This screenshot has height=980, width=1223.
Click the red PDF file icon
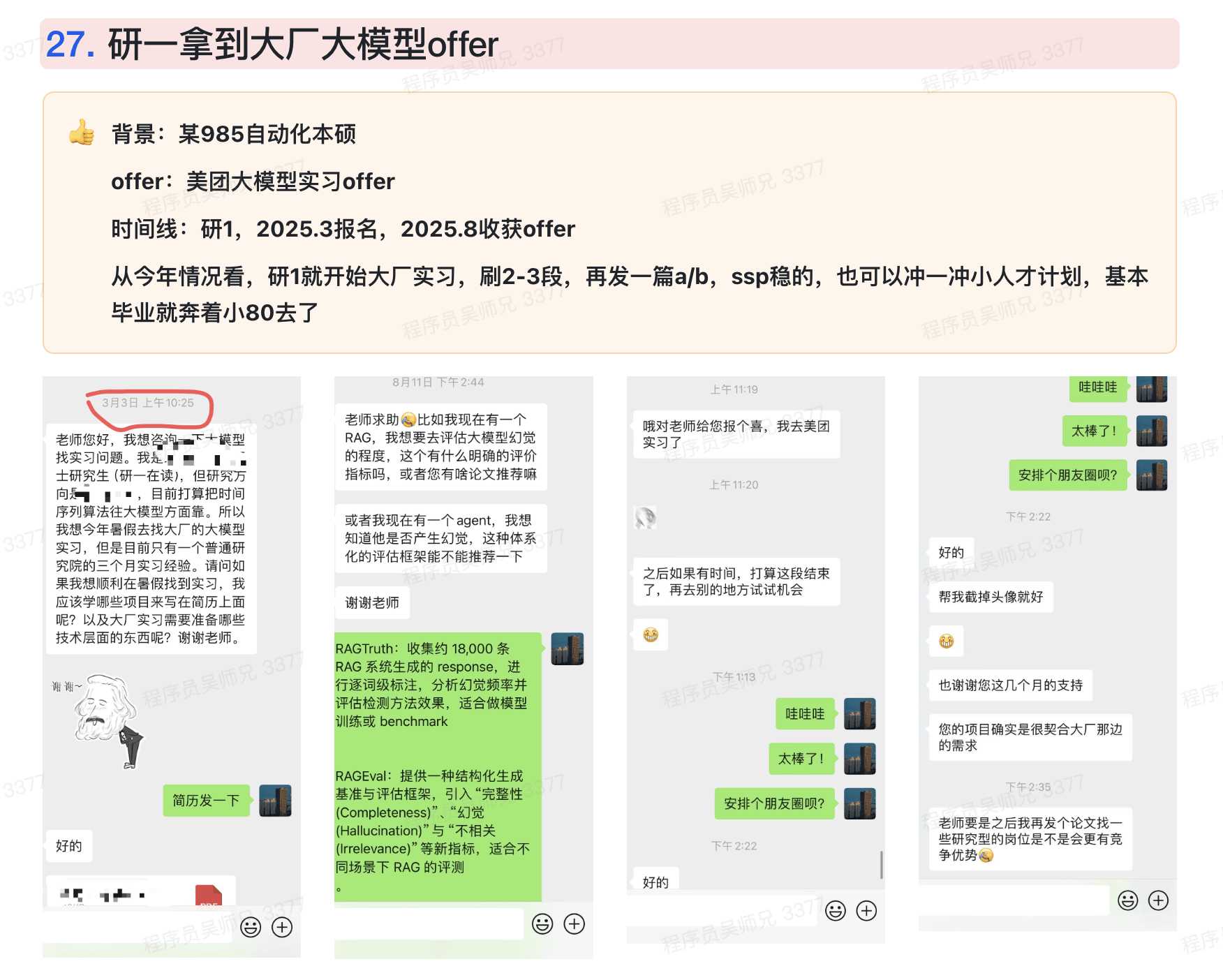(209, 896)
